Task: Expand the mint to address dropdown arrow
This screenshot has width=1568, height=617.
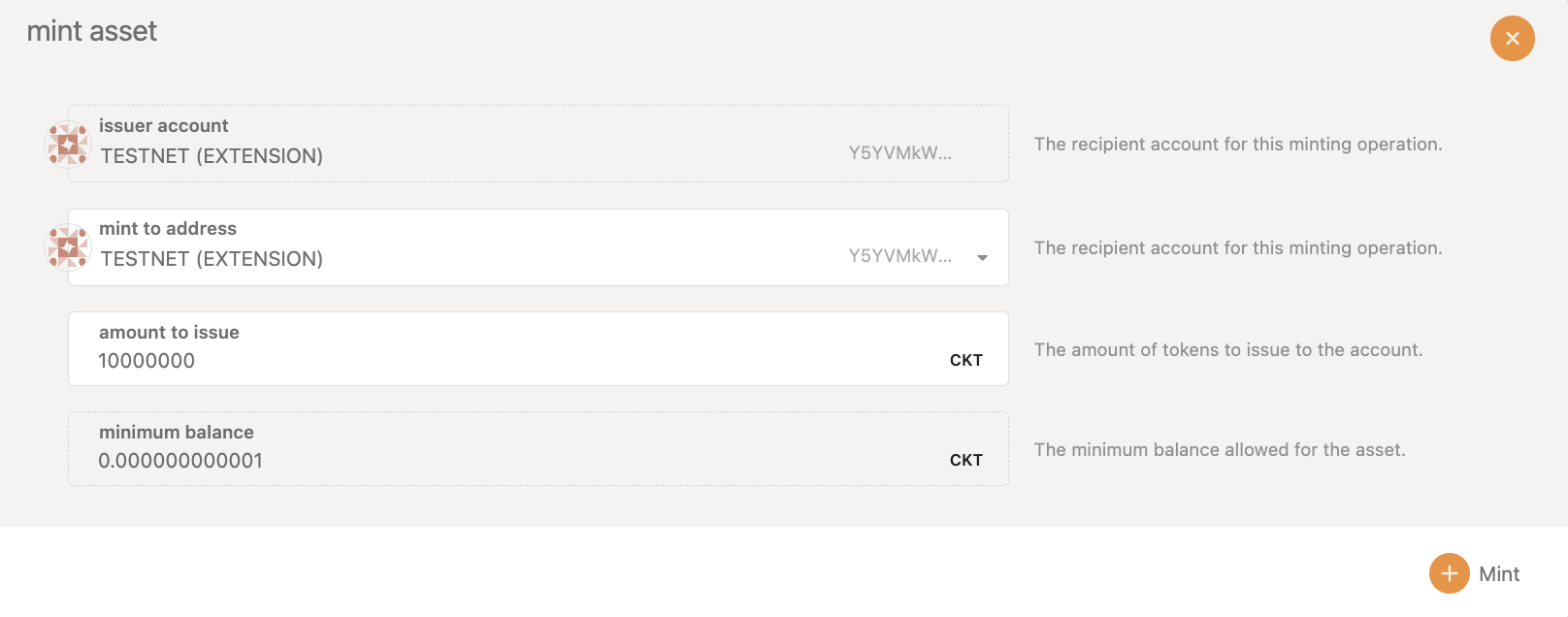Action: coord(982,258)
